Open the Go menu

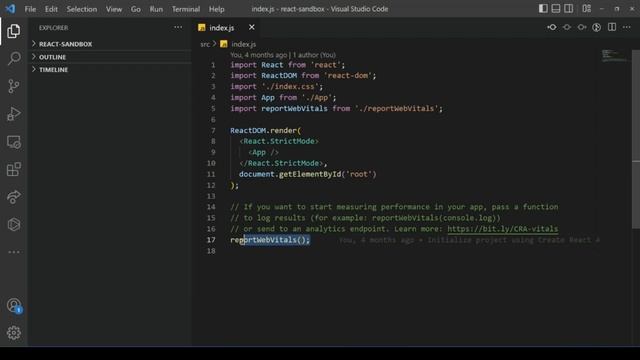[136, 9]
